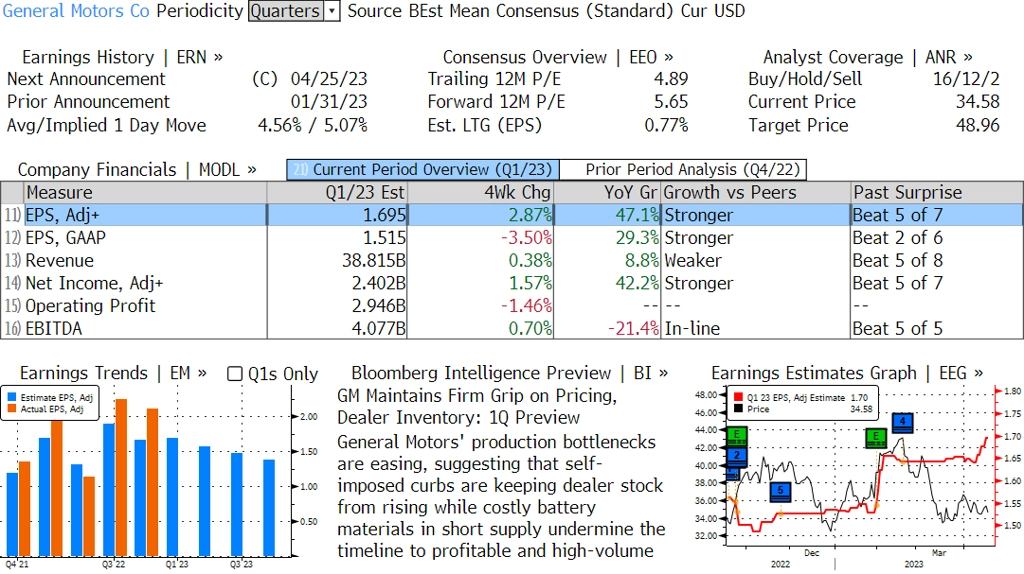Click the Buy/Hold/Sell value 16/12/2
Image resolution: width=1024 pixels, height=574 pixels.
coord(966,79)
